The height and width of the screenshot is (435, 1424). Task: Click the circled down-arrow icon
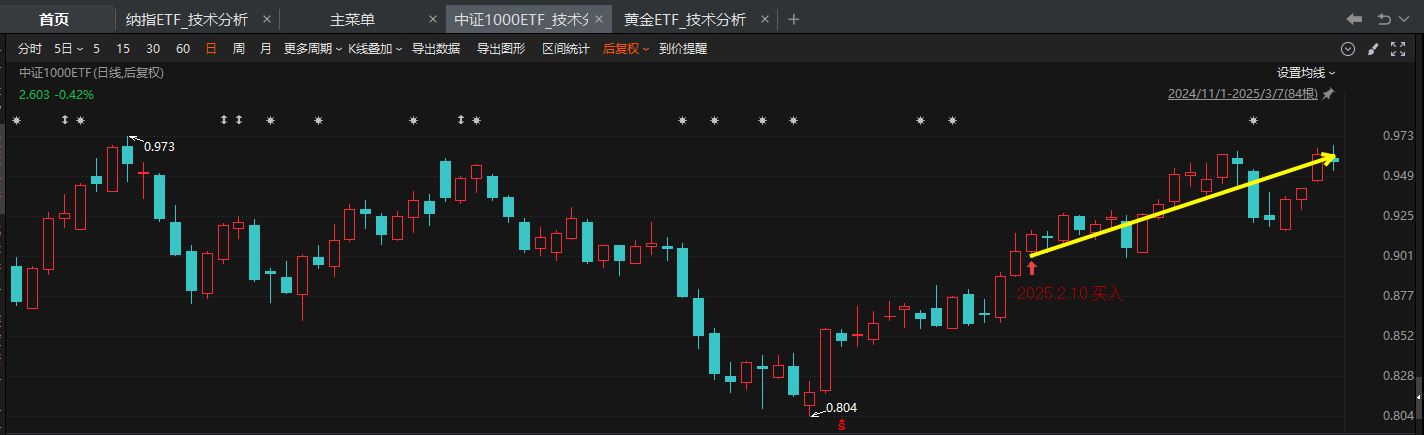coord(1347,49)
